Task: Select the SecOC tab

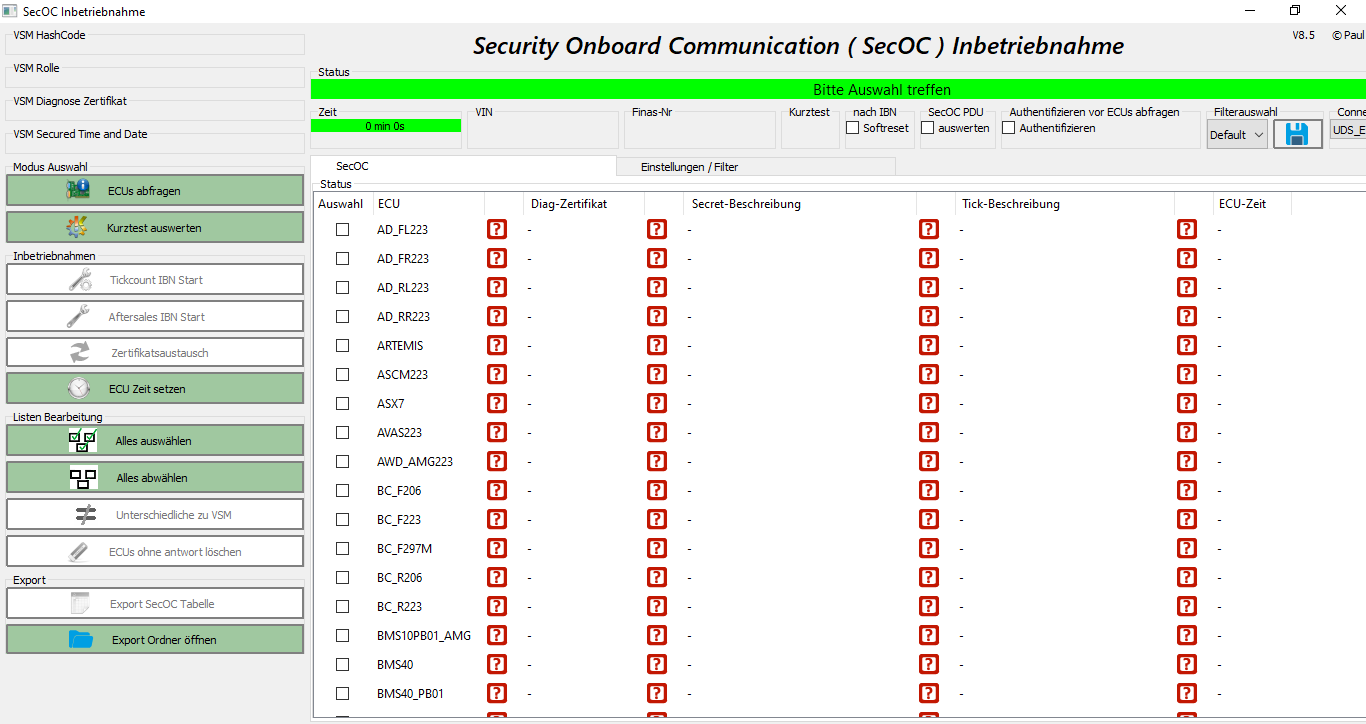Action: point(352,166)
